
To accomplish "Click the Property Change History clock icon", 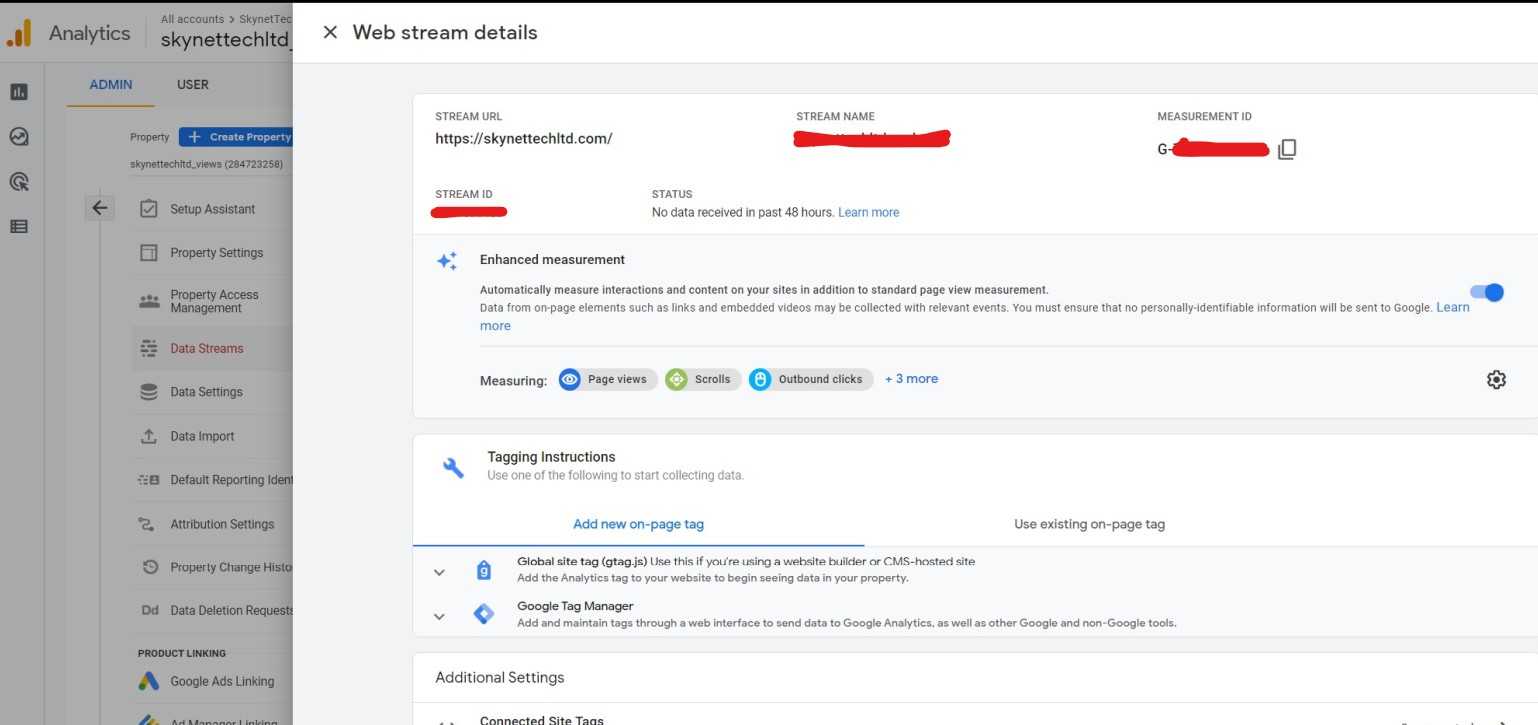I will point(149,567).
